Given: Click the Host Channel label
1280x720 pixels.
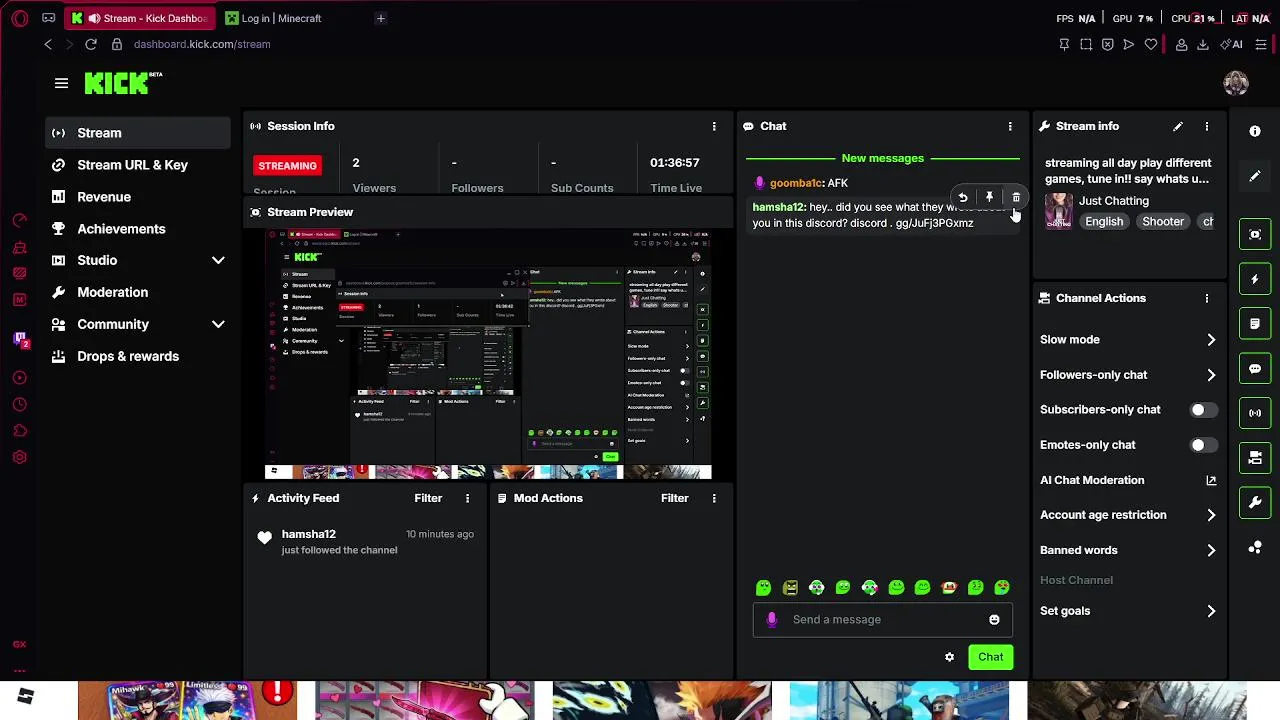Looking at the screenshot, I should point(1076,580).
